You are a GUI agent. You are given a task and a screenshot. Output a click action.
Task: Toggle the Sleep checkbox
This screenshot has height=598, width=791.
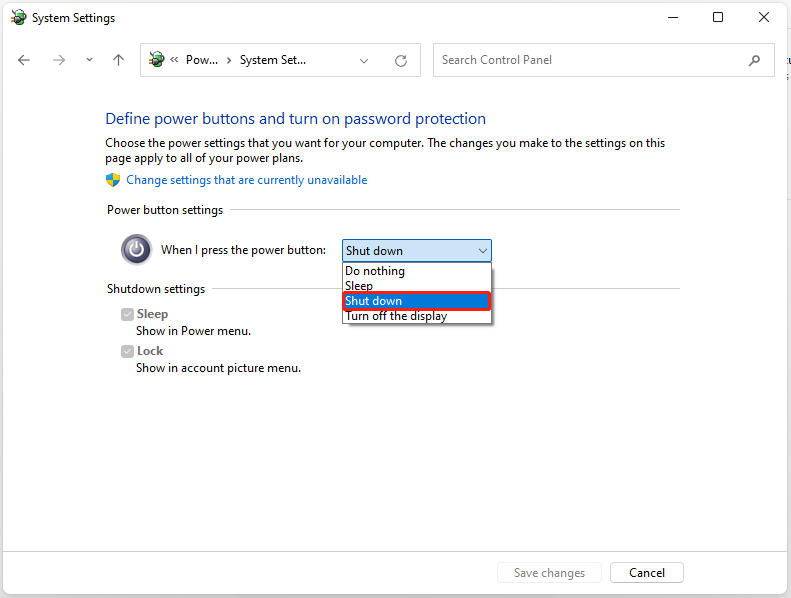pyautogui.click(x=127, y=314)
